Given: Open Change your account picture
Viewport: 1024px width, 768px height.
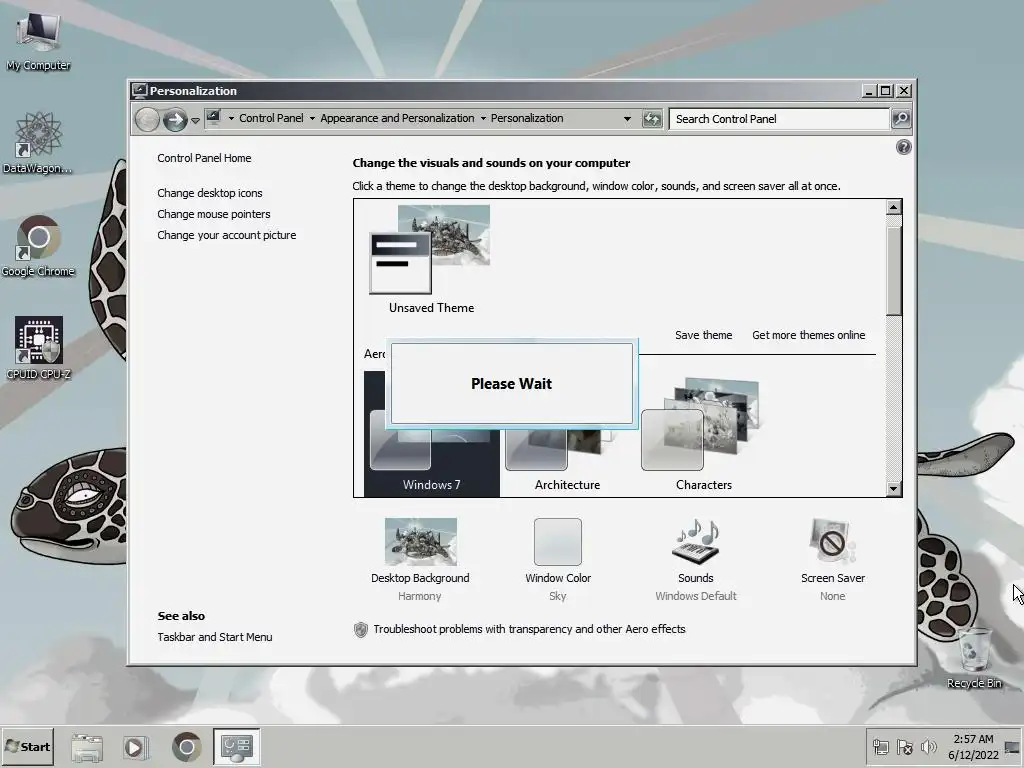Looking at the screenshot, I should [x=227, y=235].
